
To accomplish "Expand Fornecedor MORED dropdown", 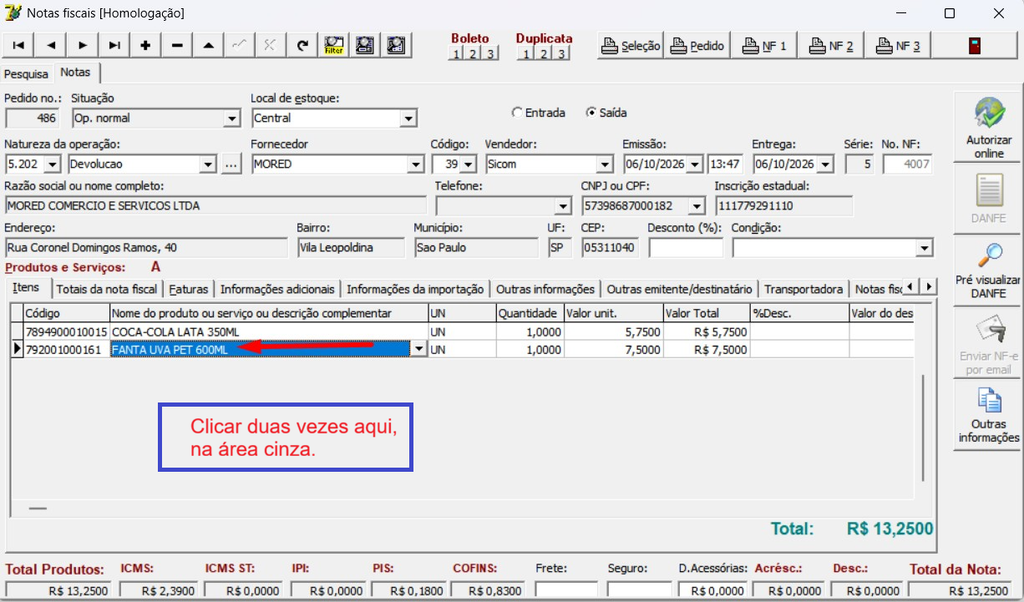I will pos(415,164).
